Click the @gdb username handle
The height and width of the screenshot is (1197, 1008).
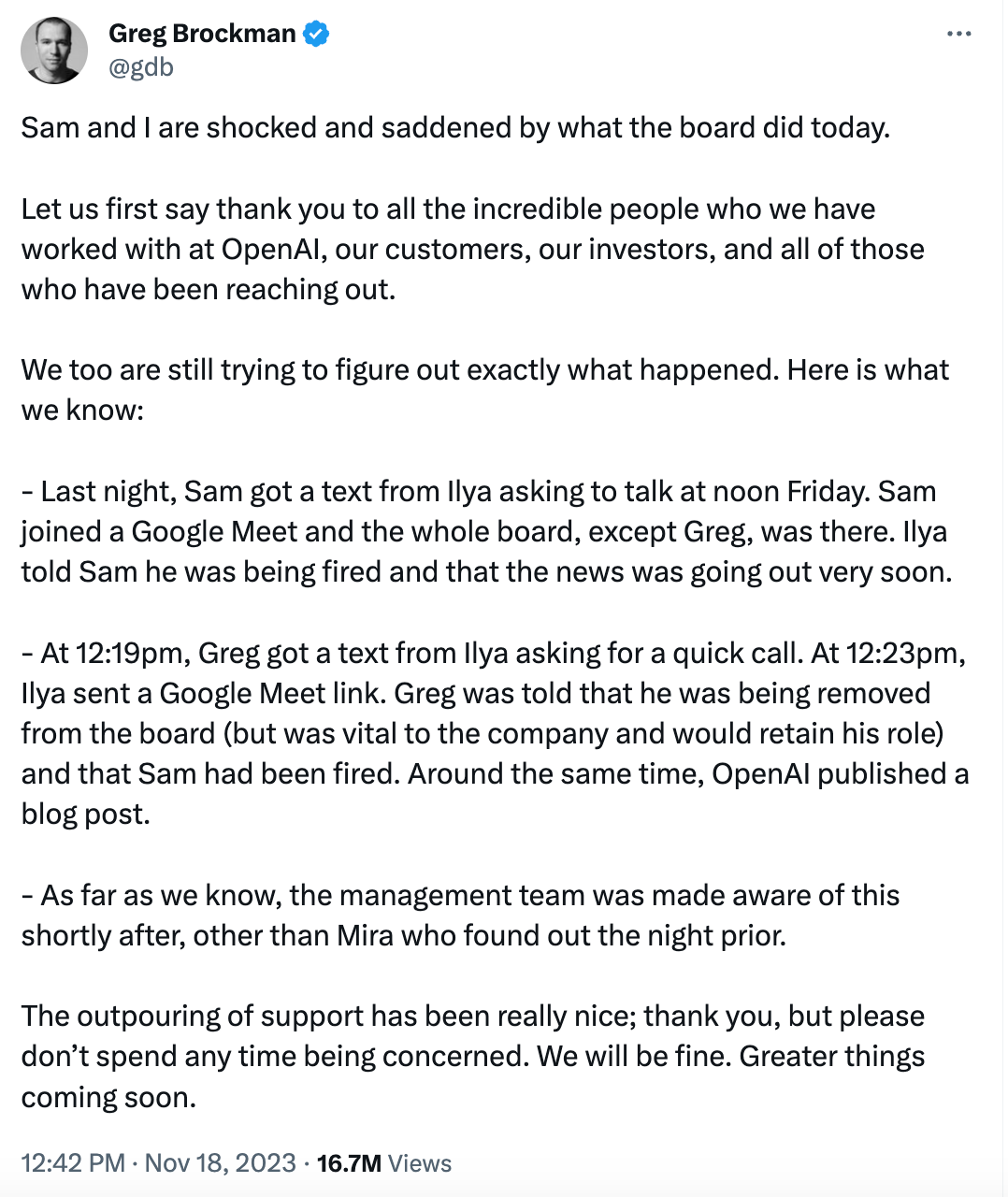141,67
